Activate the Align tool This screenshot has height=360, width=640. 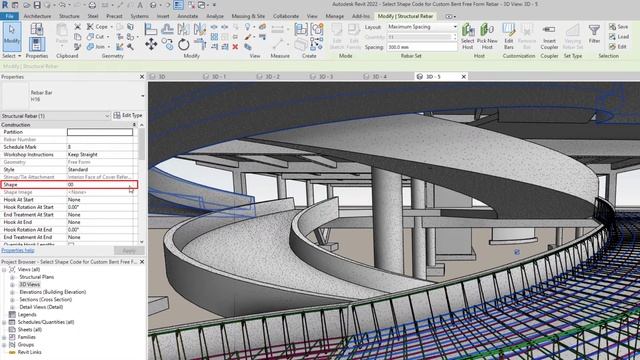pyautogui.click(x=151, y=29)
